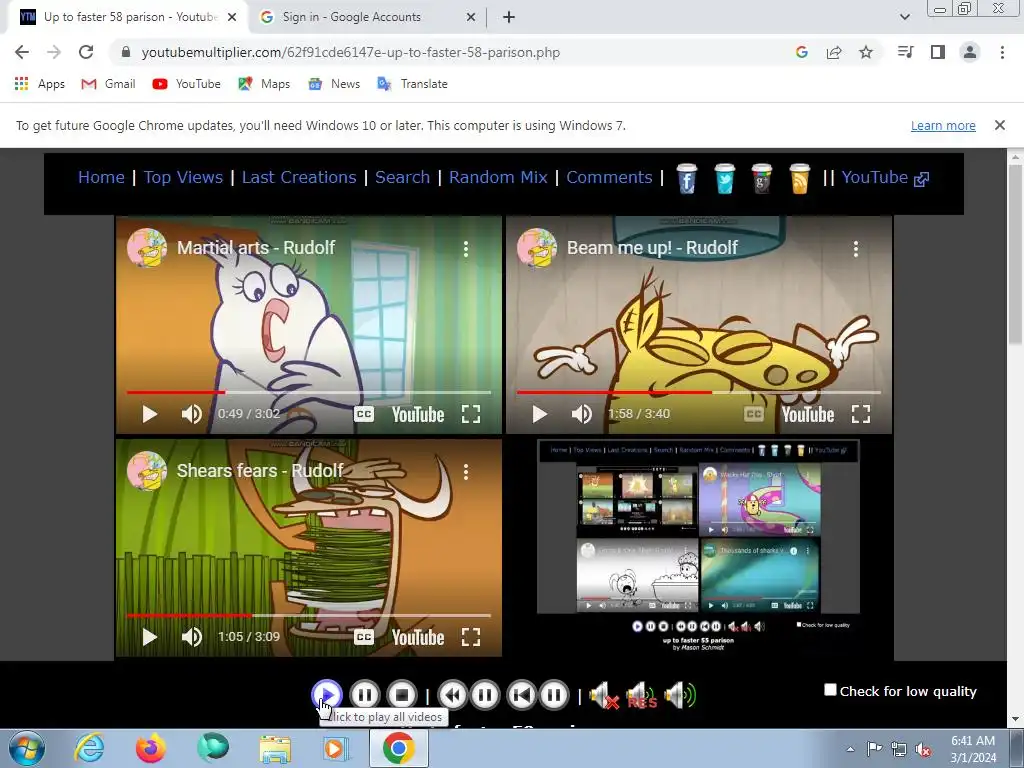Share via the Facebook cup icon

click(x=687, y=178)
